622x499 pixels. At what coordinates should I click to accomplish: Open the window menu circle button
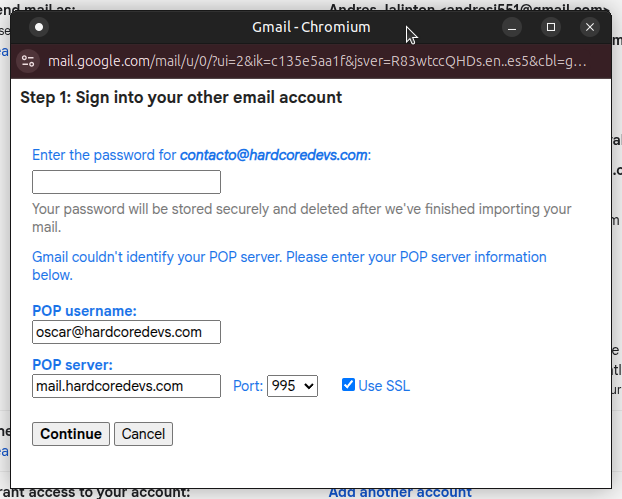(x=39, y=27)
